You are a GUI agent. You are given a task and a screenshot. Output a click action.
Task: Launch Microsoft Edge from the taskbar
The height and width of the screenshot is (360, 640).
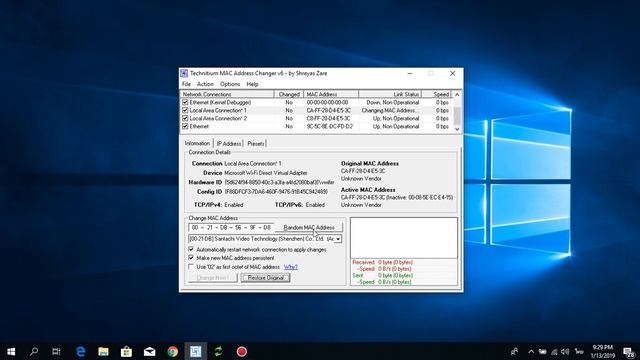(x=80, y=351)
